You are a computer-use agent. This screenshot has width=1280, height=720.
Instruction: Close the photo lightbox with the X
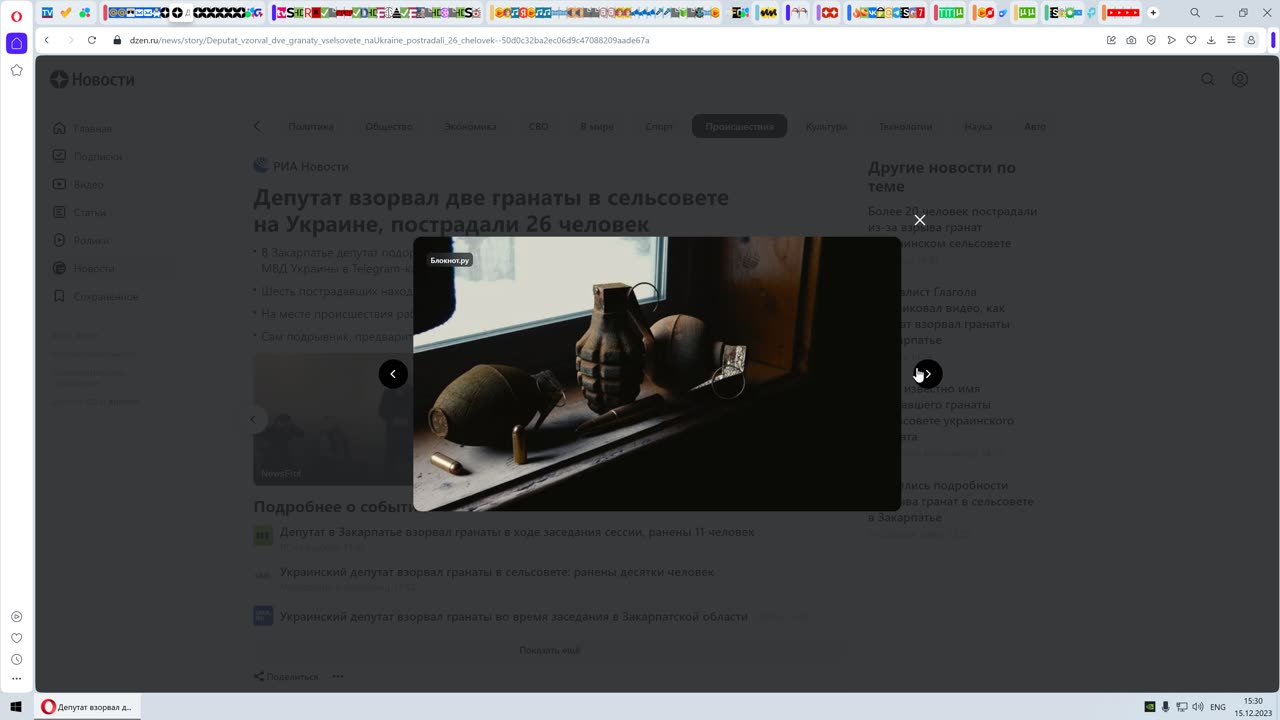click(x=920, y=220)
